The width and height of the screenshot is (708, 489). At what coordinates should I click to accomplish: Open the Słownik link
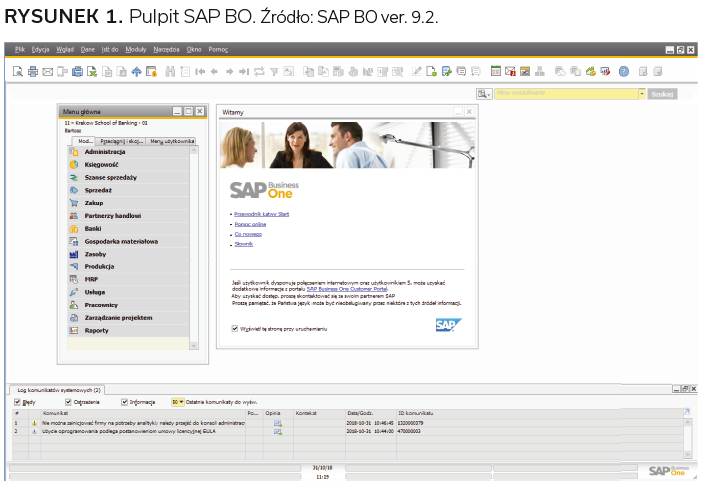244,244
